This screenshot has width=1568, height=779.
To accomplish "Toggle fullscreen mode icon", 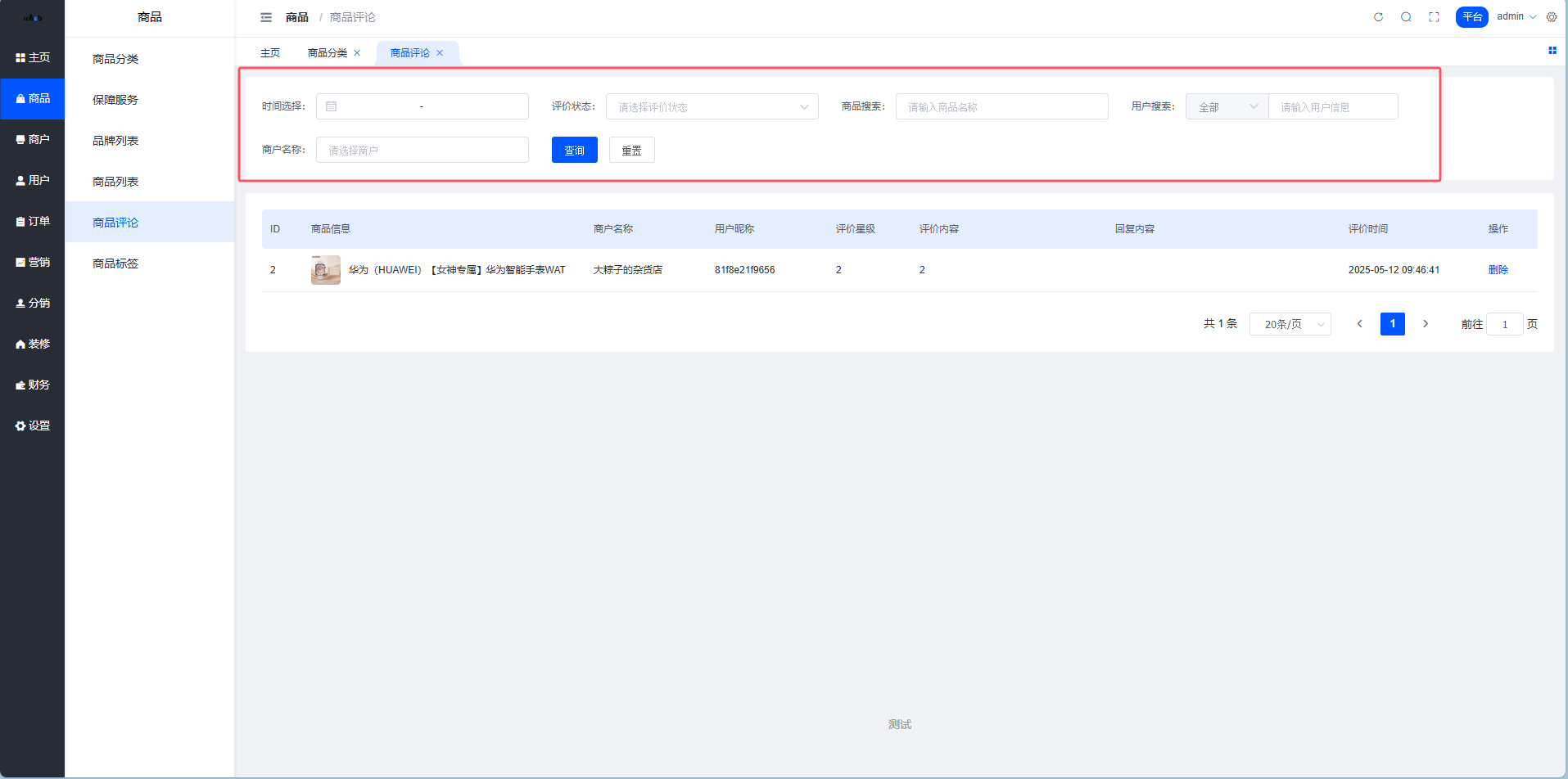I will (x=1434, y=17).
